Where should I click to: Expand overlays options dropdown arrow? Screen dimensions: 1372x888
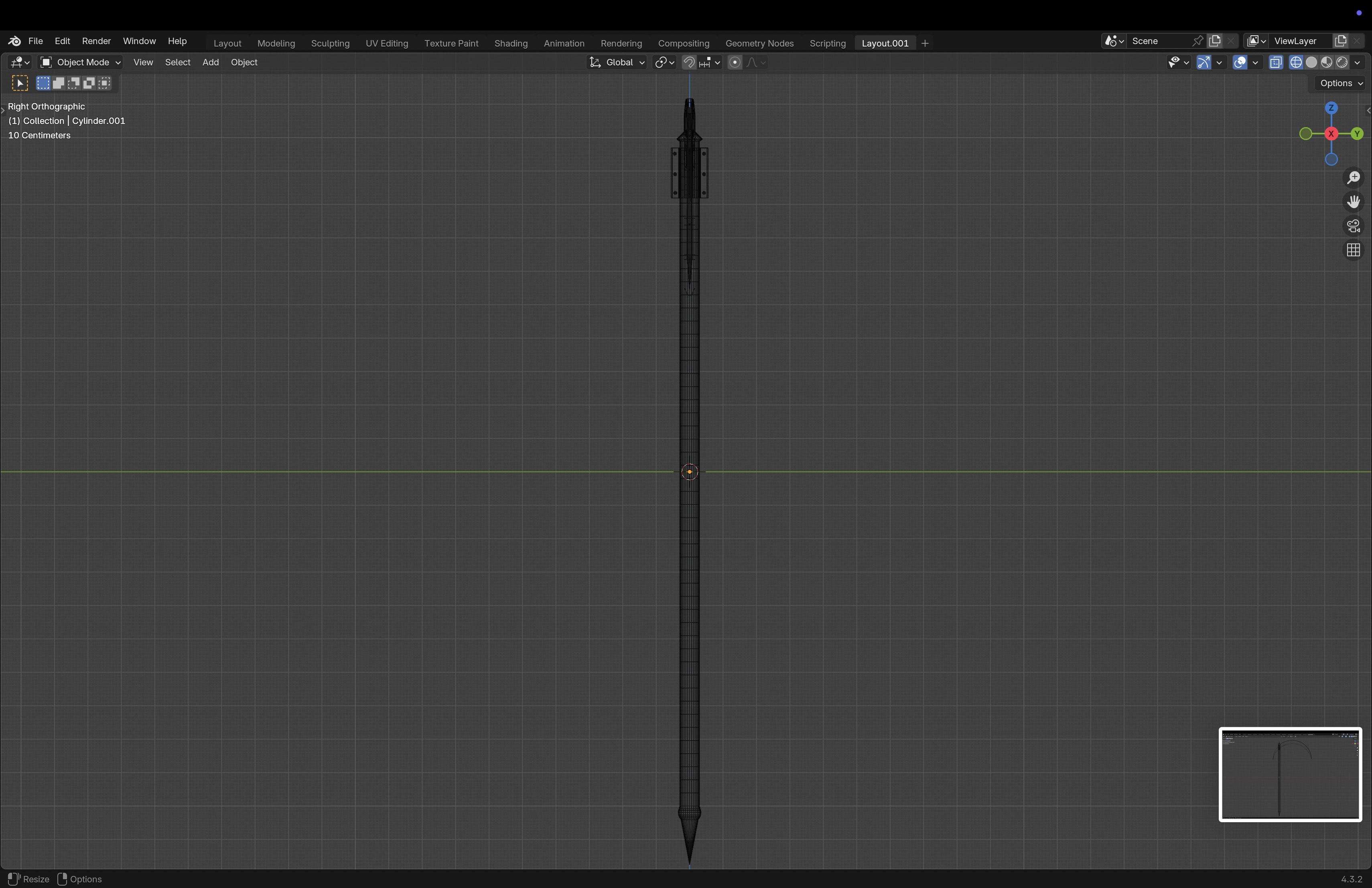coord(1255,62)
